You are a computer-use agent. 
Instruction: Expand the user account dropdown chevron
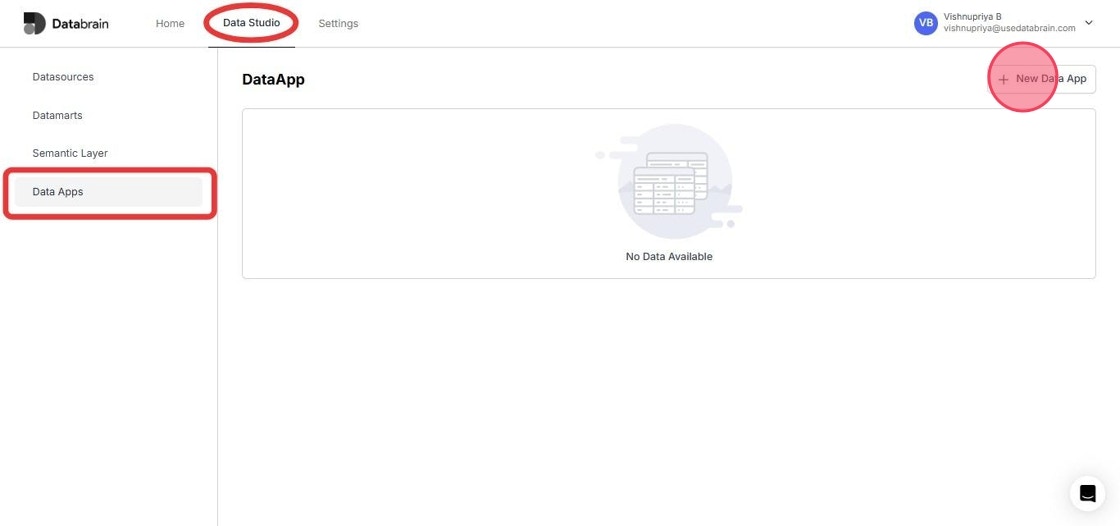click(1089, 23)
